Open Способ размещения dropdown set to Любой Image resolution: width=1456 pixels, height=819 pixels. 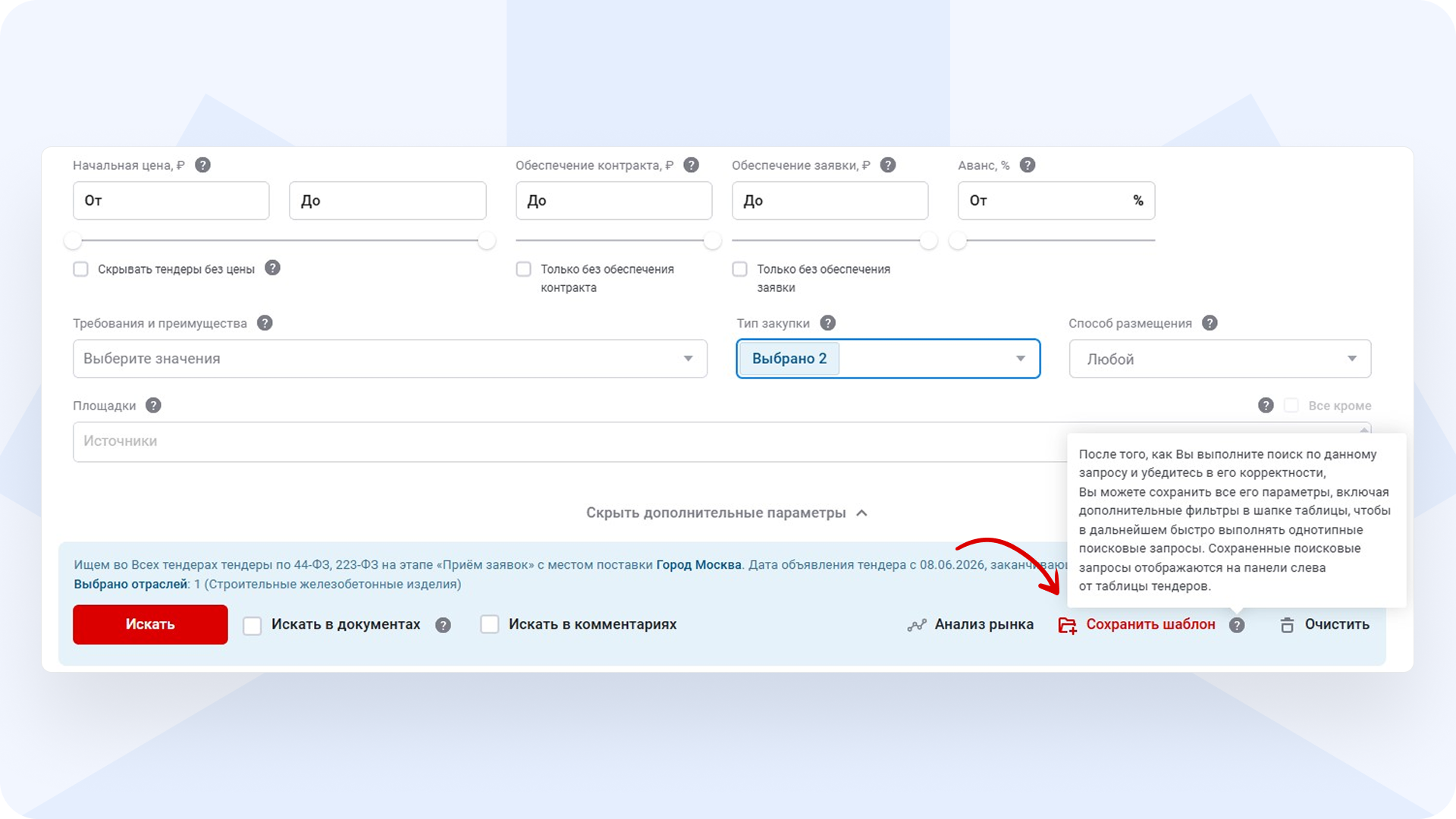coord(1220,359)
